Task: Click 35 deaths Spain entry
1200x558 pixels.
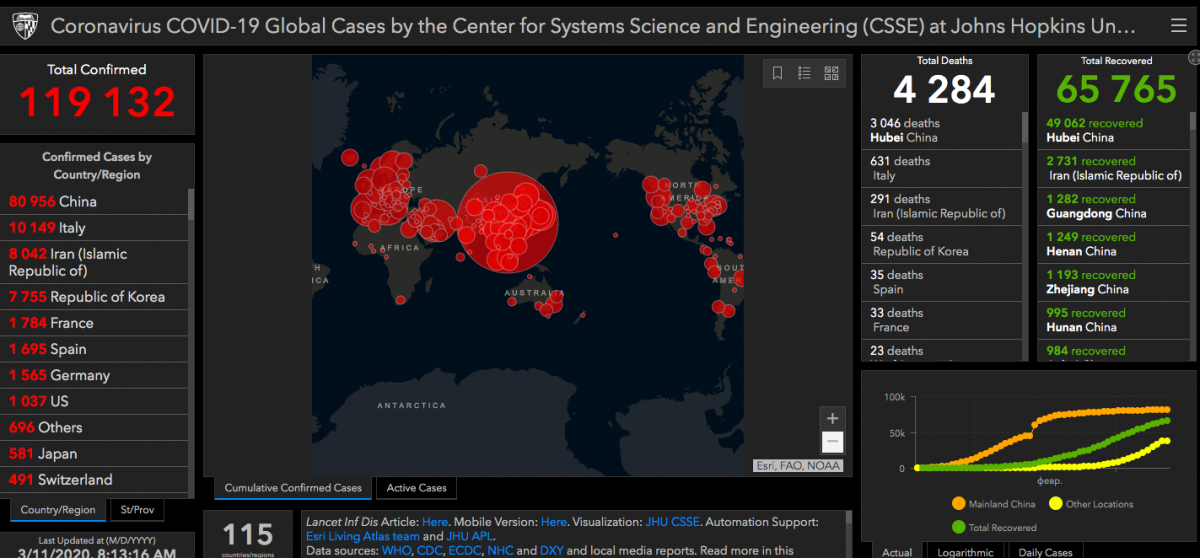Action: [x=942, y=282]
